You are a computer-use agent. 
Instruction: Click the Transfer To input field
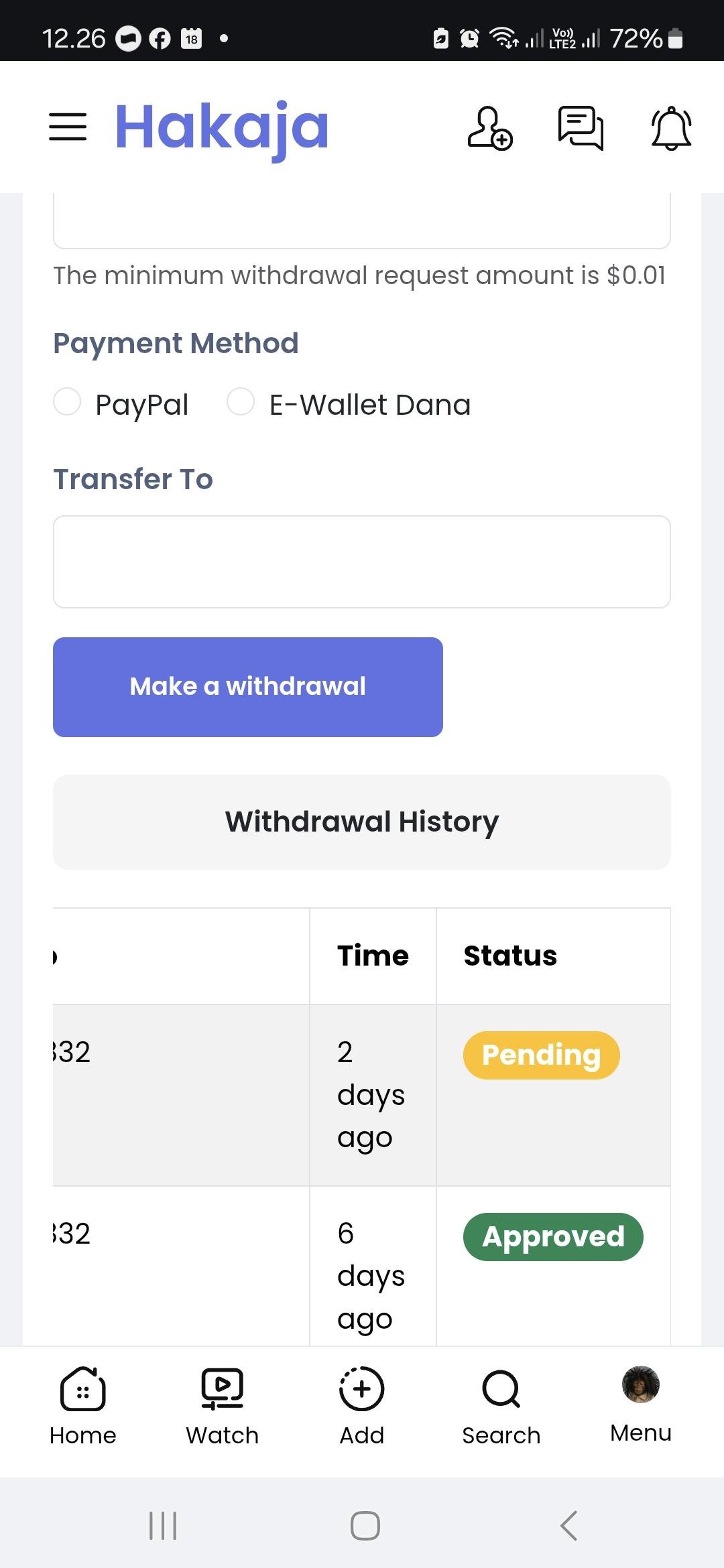pos(362,562)
